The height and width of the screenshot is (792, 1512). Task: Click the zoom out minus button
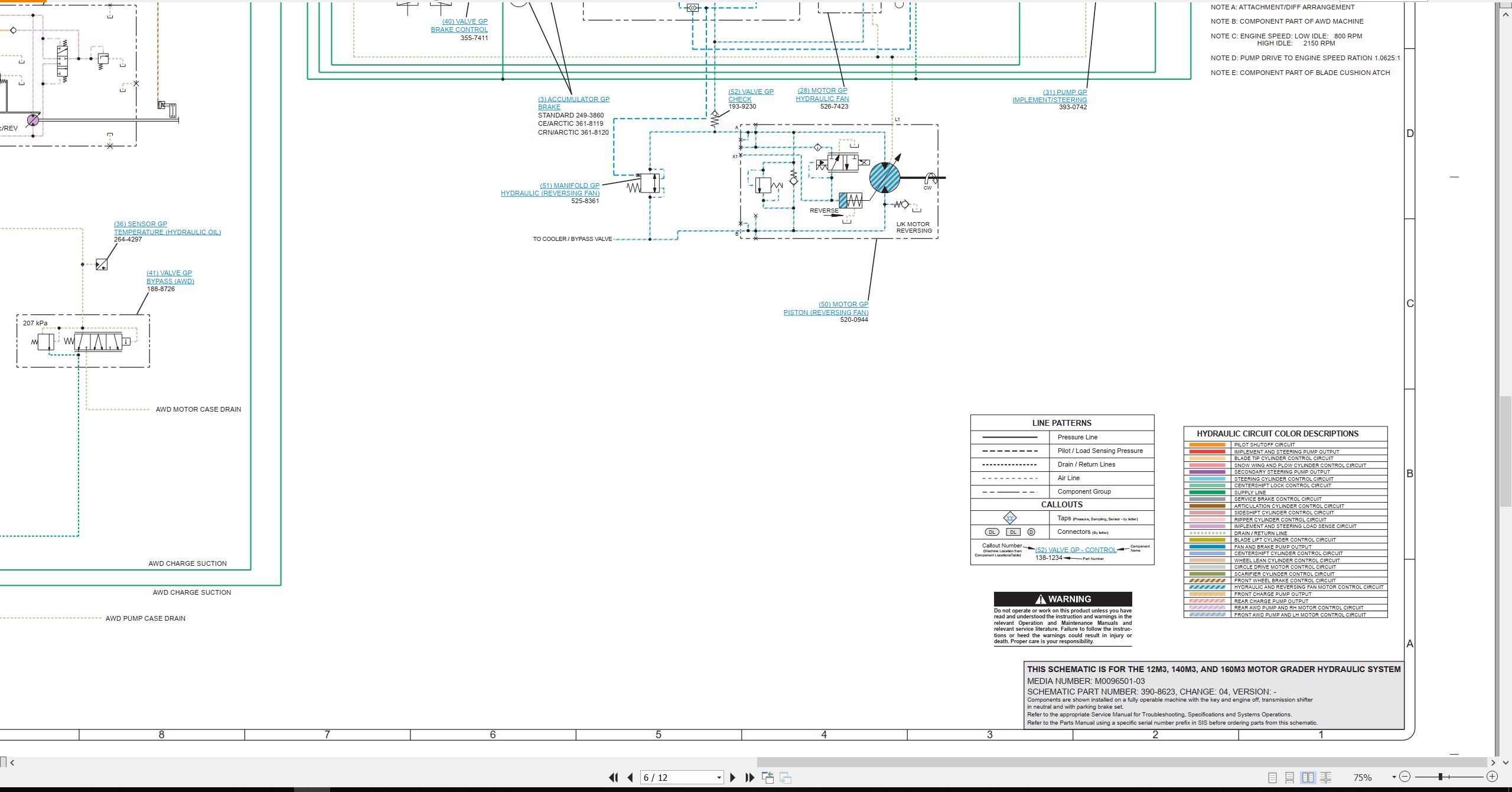[1405, 777]
